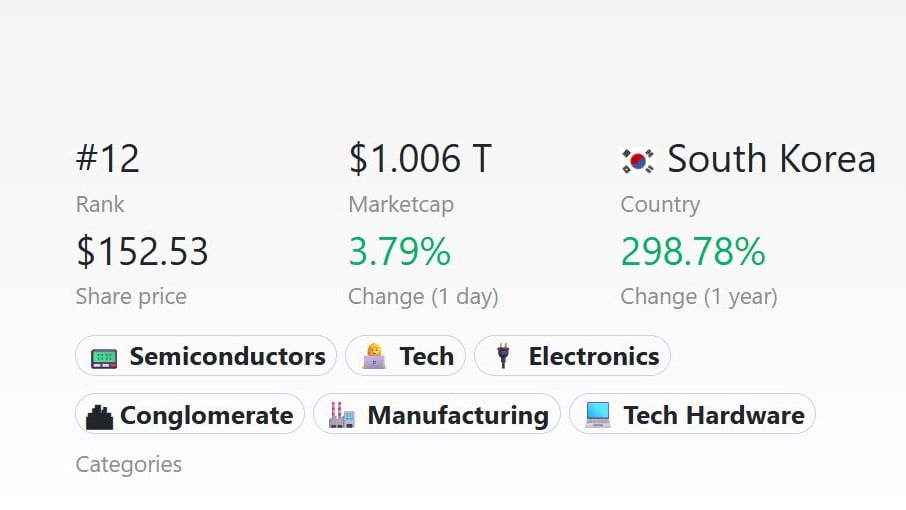Click the Tech person-at-laptop icon
Viewport: 906px width, 510px height.
[x=374, y=357]
